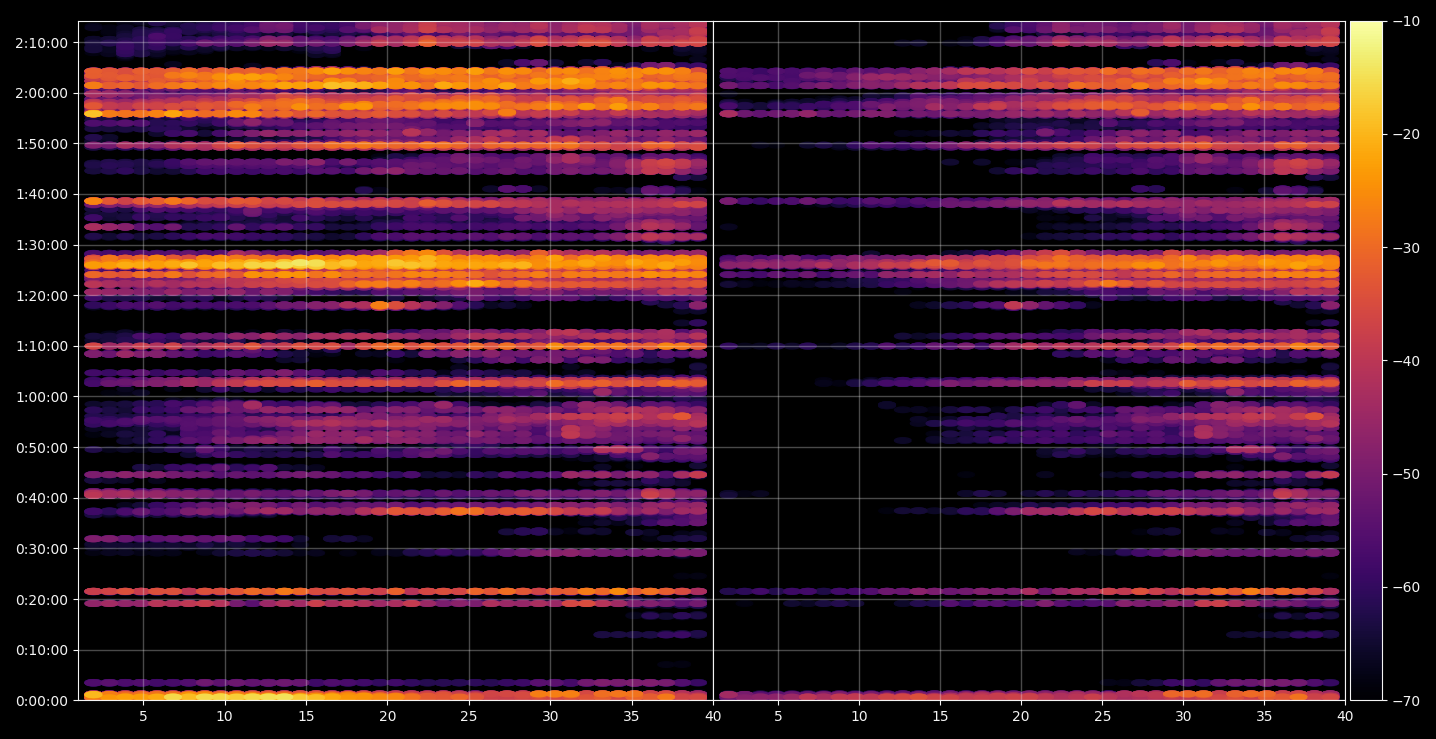Click x-axis label 5 of the left plot
1436x739 pixels.
pos(143,717)
